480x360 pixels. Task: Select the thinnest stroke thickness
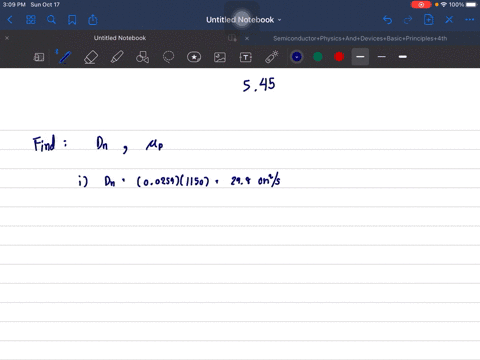click(382, 57)
